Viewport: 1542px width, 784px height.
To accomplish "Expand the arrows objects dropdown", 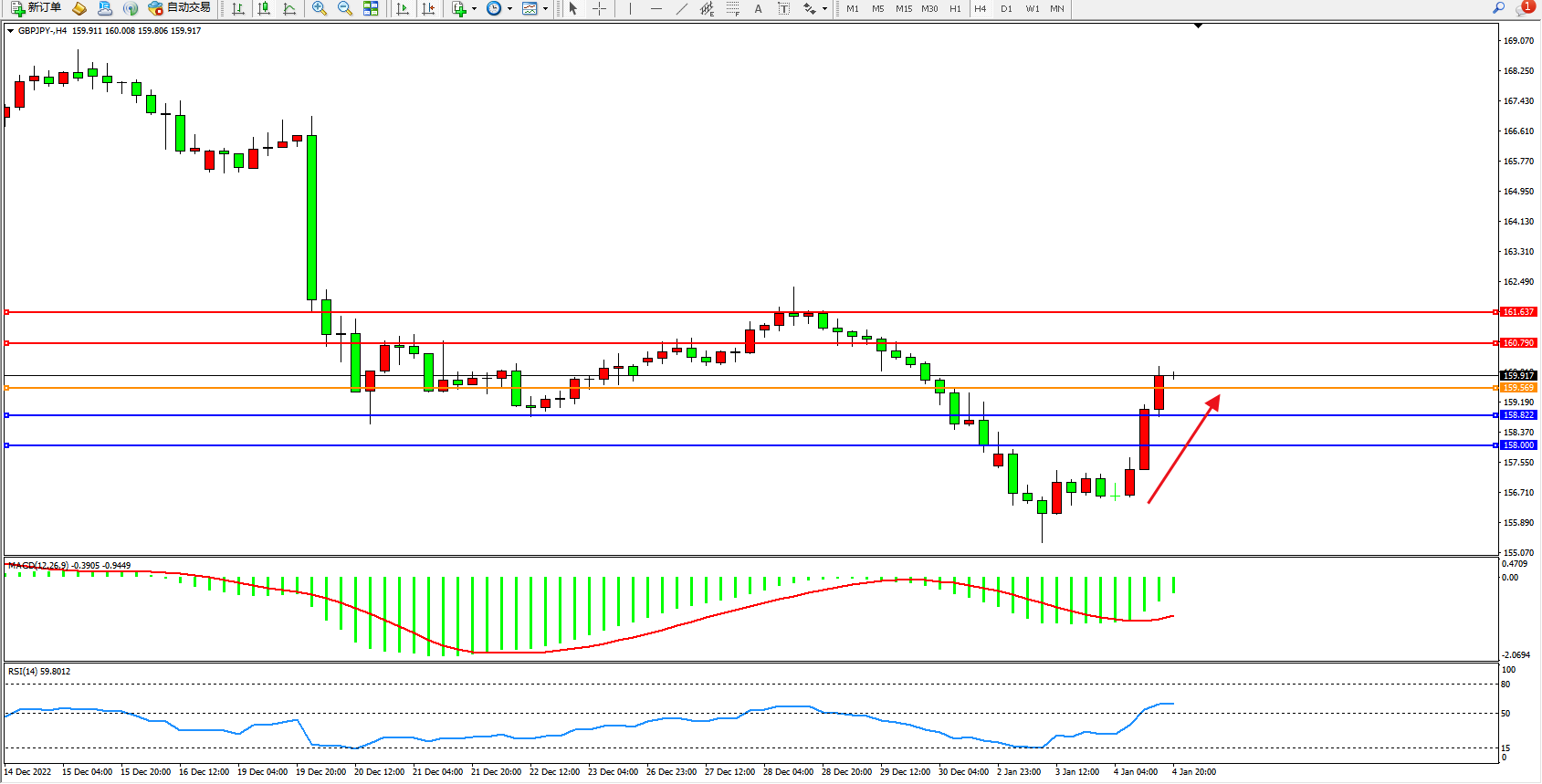I will (824, 9).
